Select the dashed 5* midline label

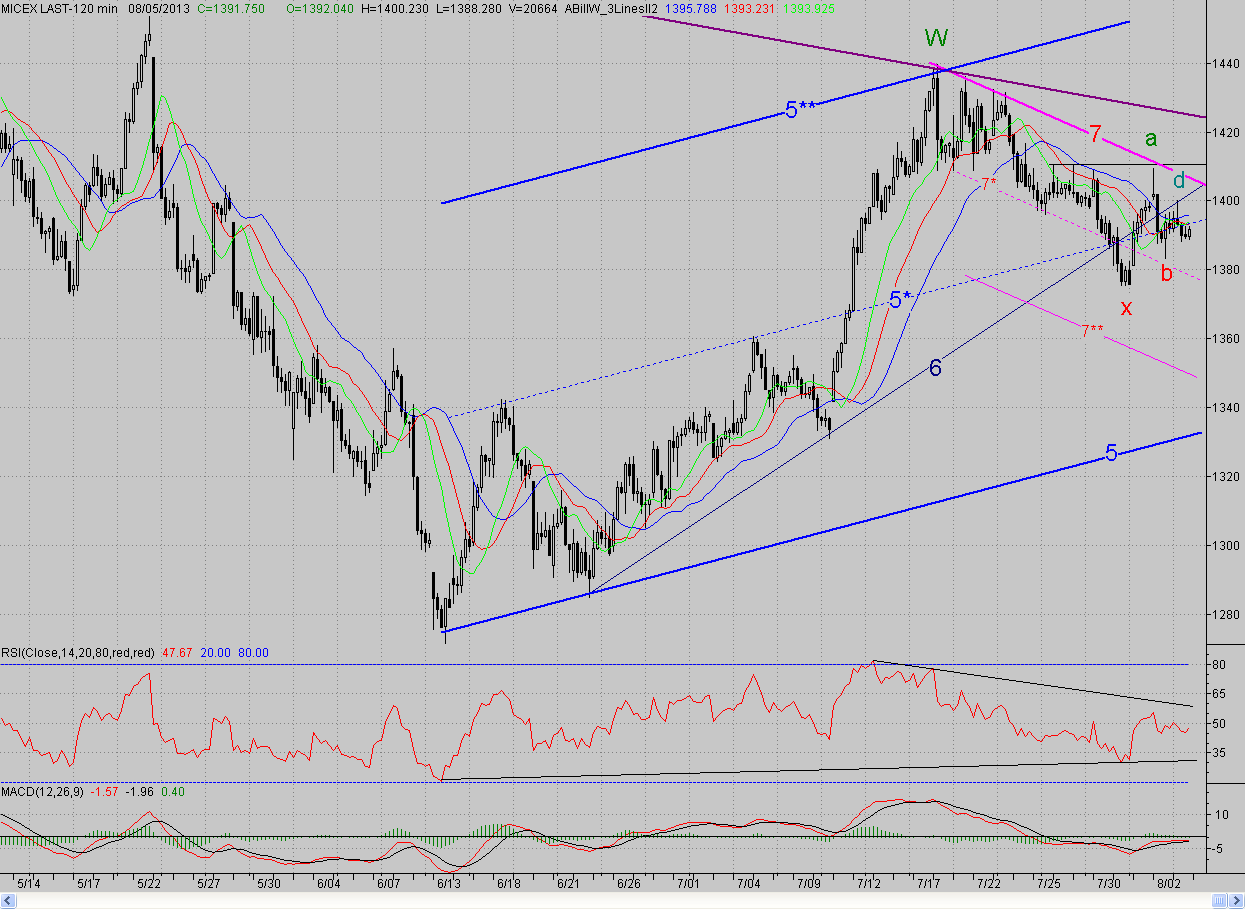click(900, 299)
